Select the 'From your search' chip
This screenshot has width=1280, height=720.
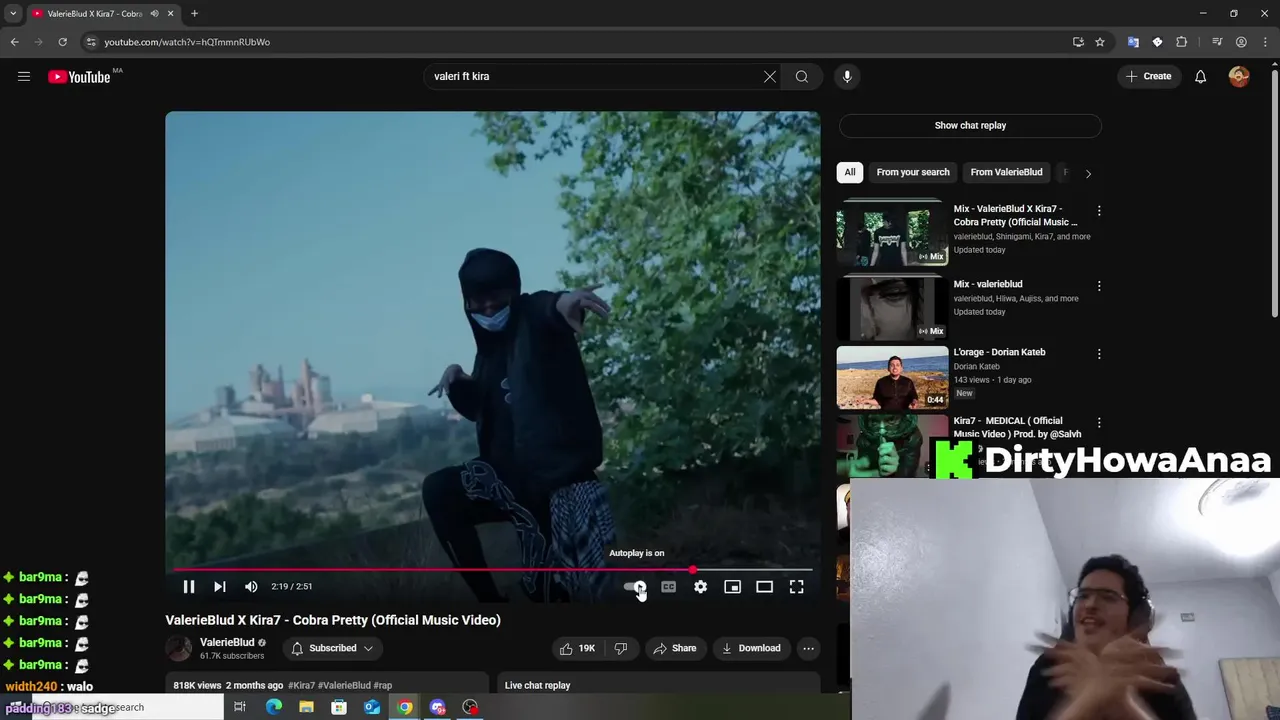click(x=913, y=172)
